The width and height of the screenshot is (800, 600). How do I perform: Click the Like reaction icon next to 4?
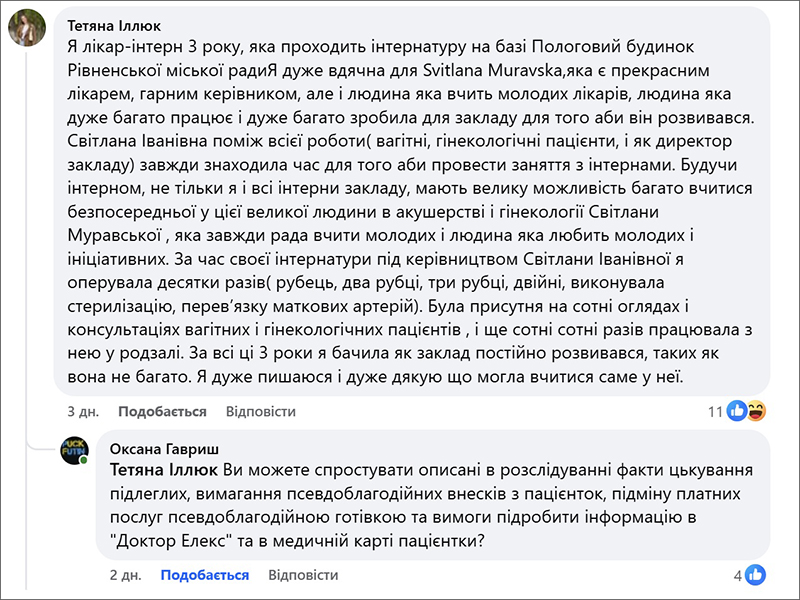pyautogui.click(x=756, y=575)
